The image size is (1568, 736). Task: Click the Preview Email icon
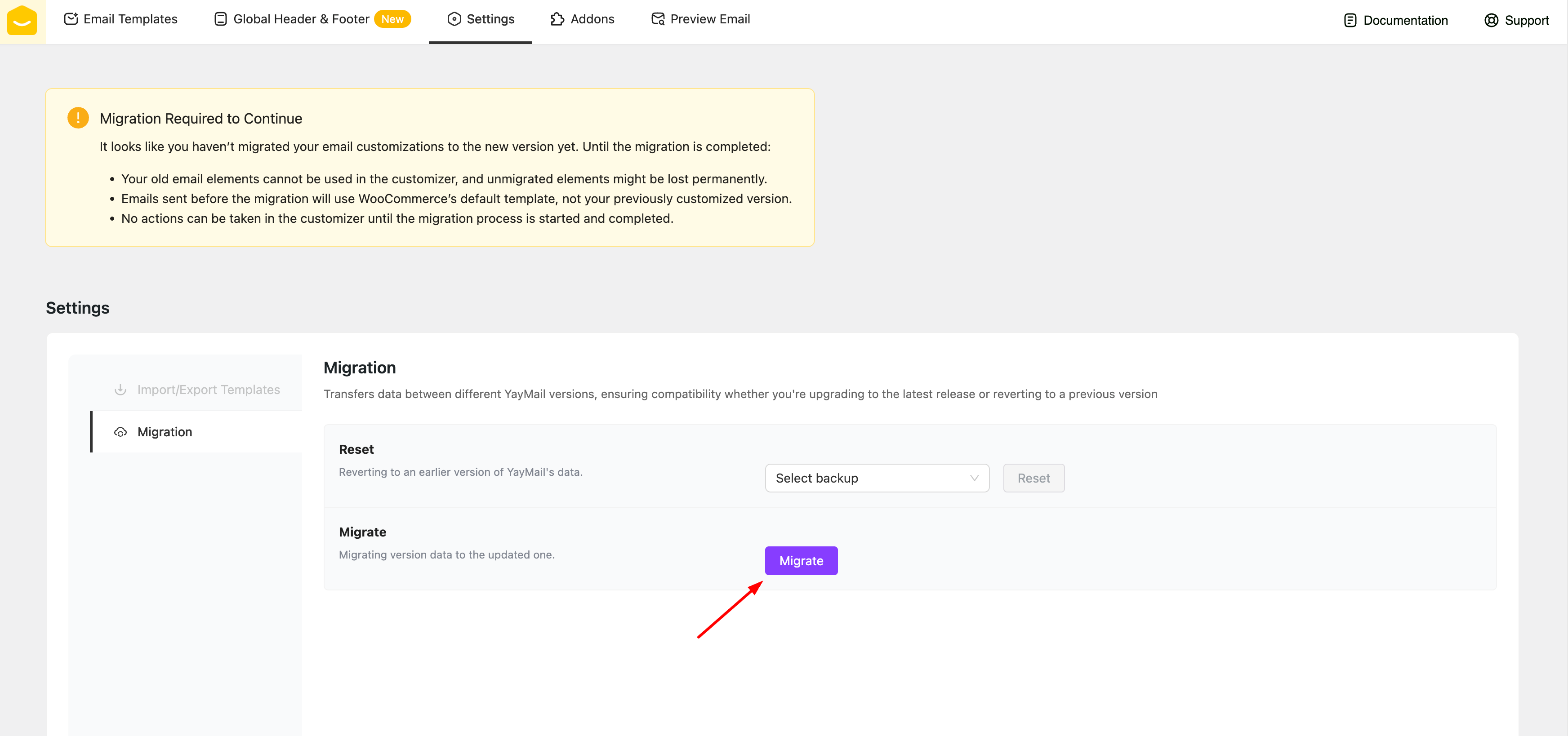pyautogui.click(x=657, y=19)
